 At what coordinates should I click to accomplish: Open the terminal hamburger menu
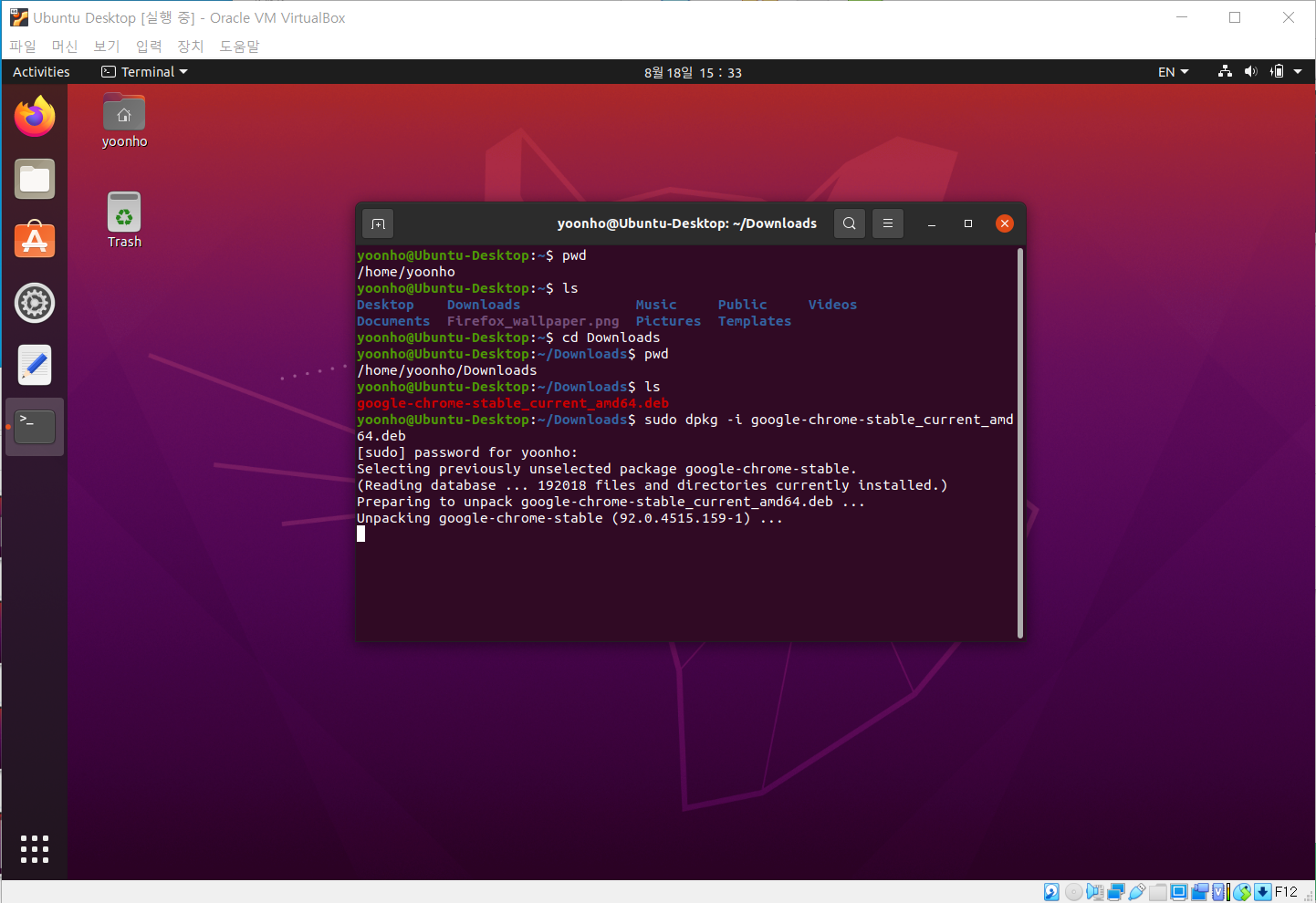pyautogui.click(x=888, y=223)
